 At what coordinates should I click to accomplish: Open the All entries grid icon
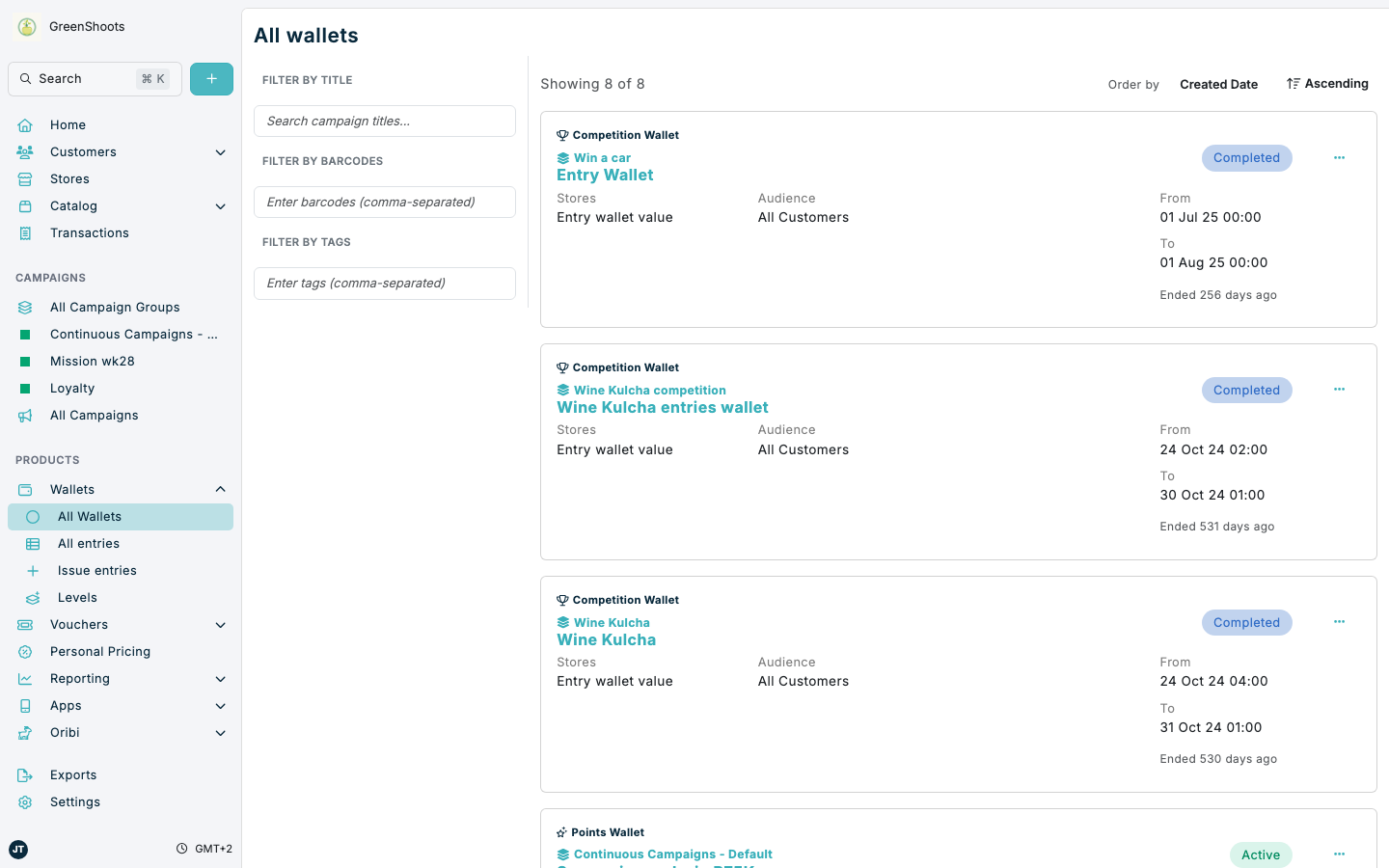pos(32,543)
